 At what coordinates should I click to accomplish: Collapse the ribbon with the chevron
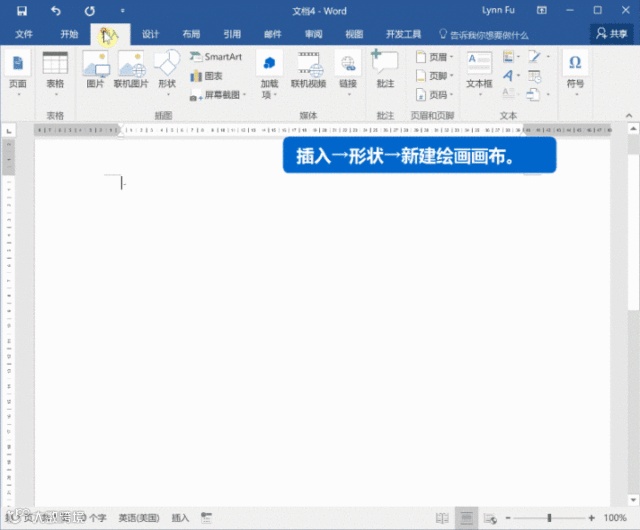pyautogui.click(x=629, y=116)
